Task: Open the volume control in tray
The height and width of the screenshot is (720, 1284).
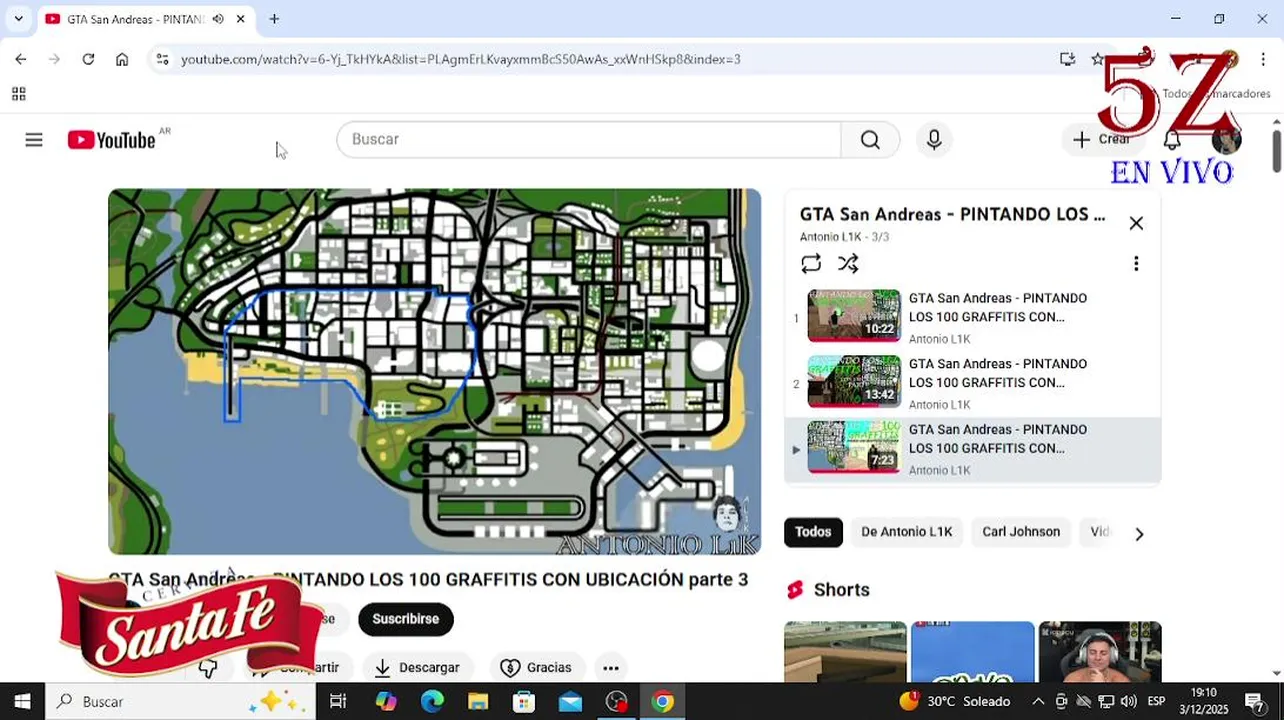Action: (1128, 701)
